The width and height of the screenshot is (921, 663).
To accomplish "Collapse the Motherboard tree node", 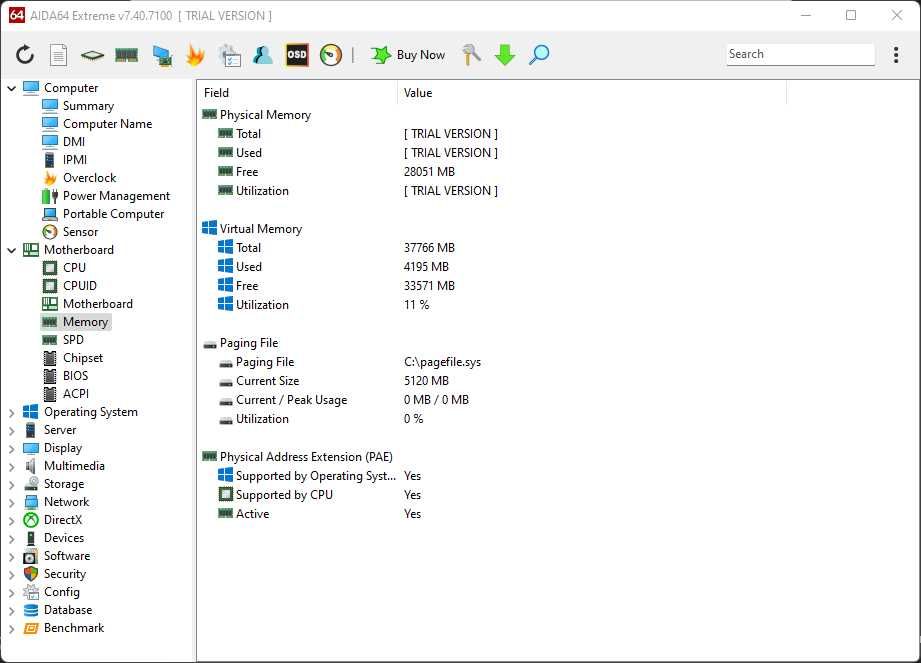I will click(11, 250).
